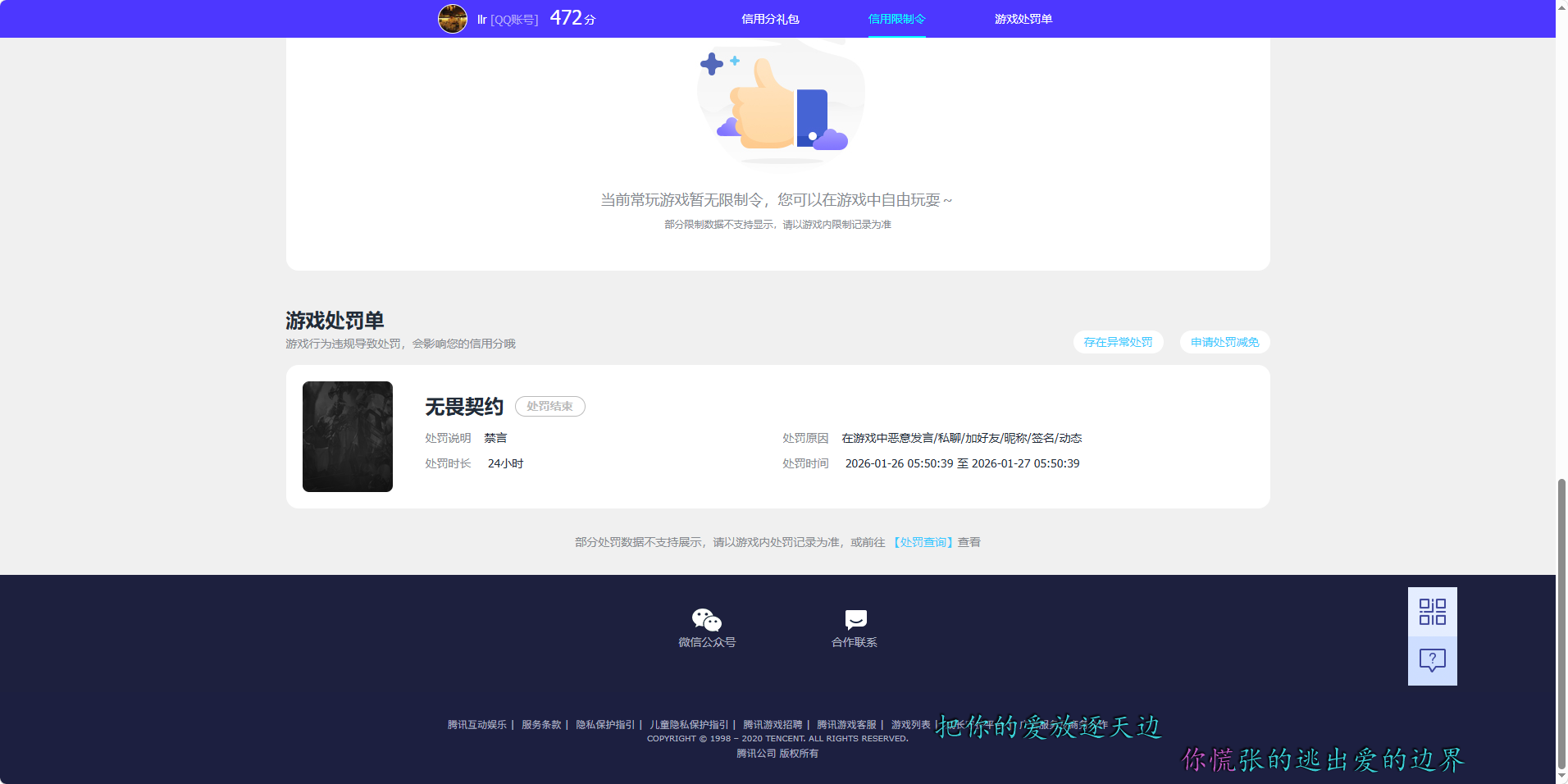The image size is (1568, 784).
Task: Click the llr user avatar
Action: [x=452, y=18]
